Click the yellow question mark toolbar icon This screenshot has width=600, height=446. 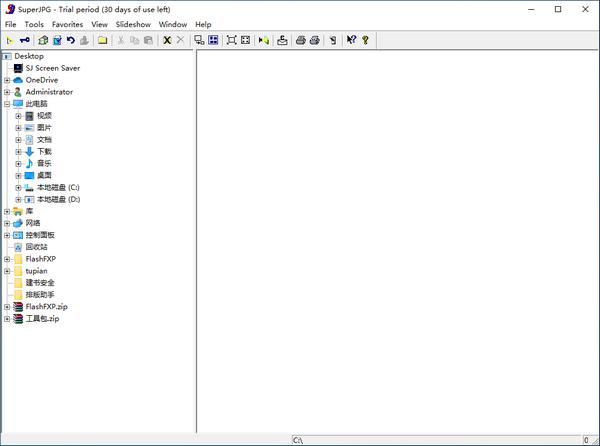pyautogui.click(x=365, y=40)
